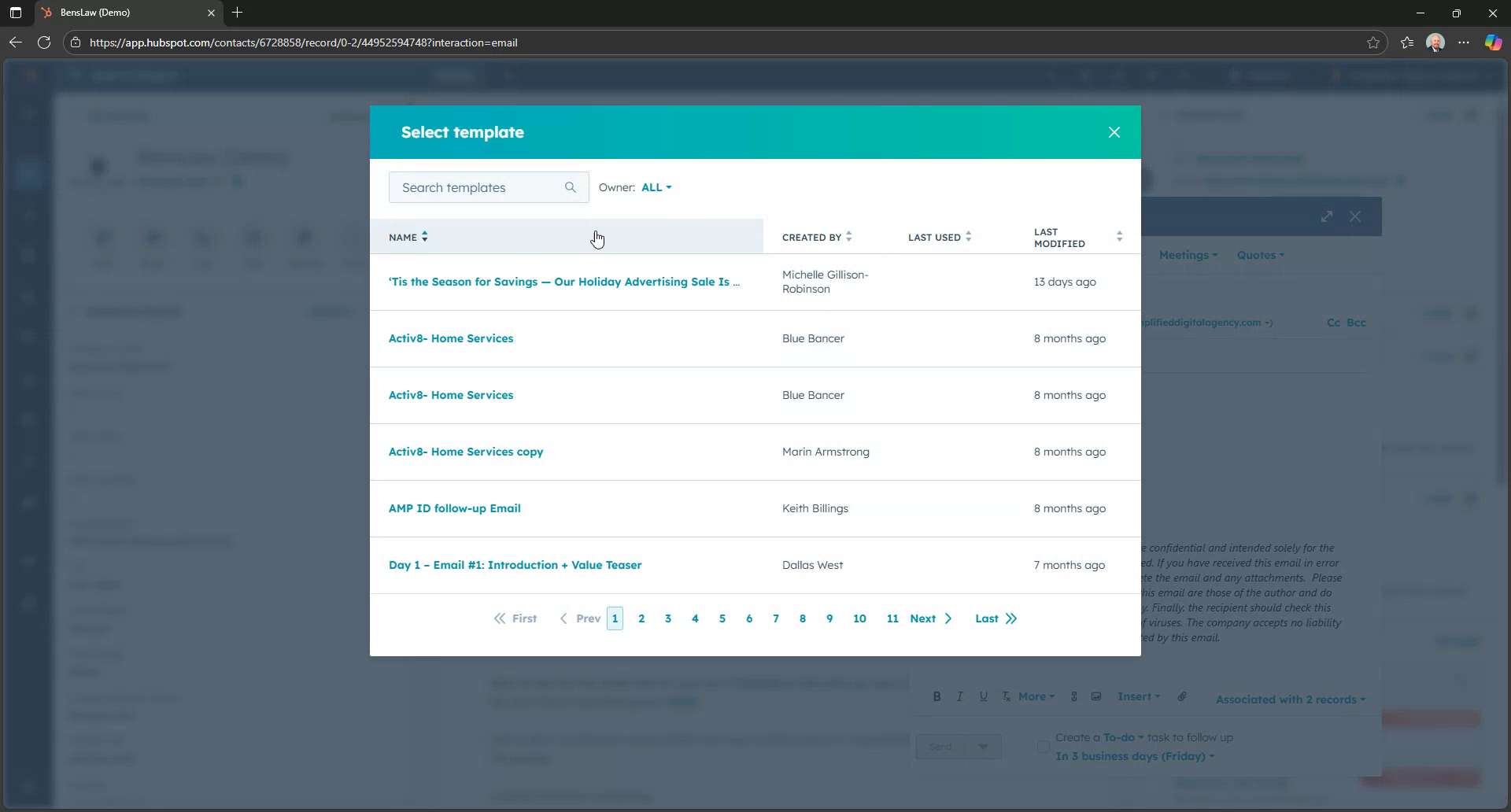This screenshot has height=812, width=1511.
Task: Click the search magnifying glass in templates search
Action: pyautogui.click(x=571, y=187)
